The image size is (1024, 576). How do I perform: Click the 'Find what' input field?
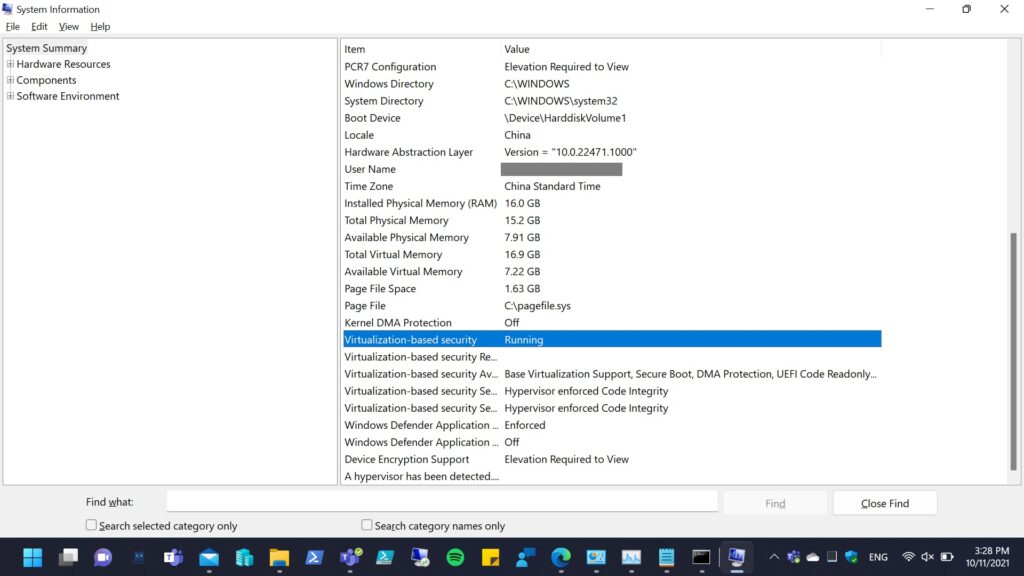tap(442, 502)
